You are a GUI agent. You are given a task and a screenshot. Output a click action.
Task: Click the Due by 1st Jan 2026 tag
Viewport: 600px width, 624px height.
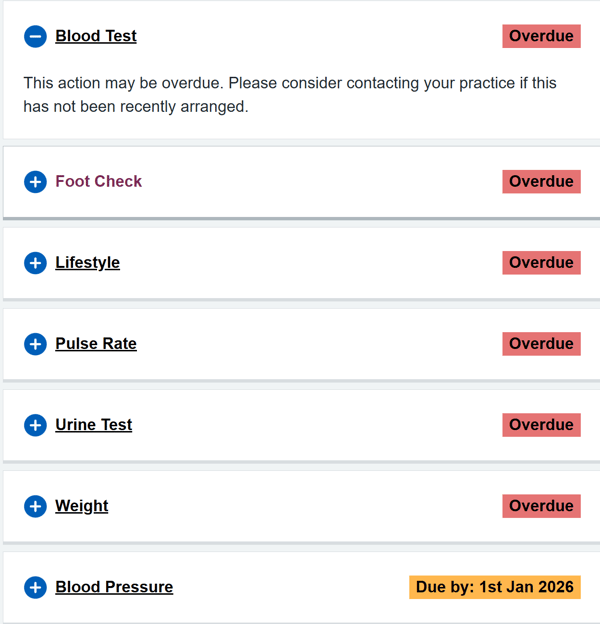tap(494, 586)
